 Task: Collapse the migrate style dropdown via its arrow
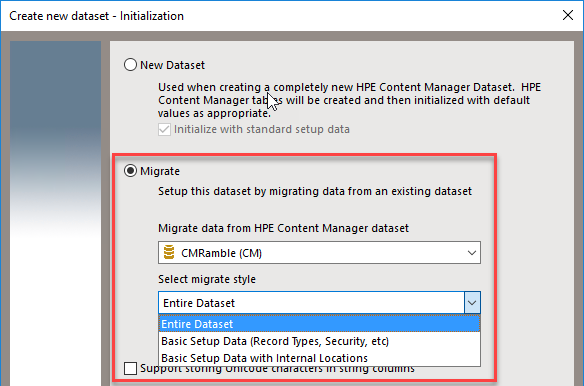pyautogui.click(x=472, y=303)
